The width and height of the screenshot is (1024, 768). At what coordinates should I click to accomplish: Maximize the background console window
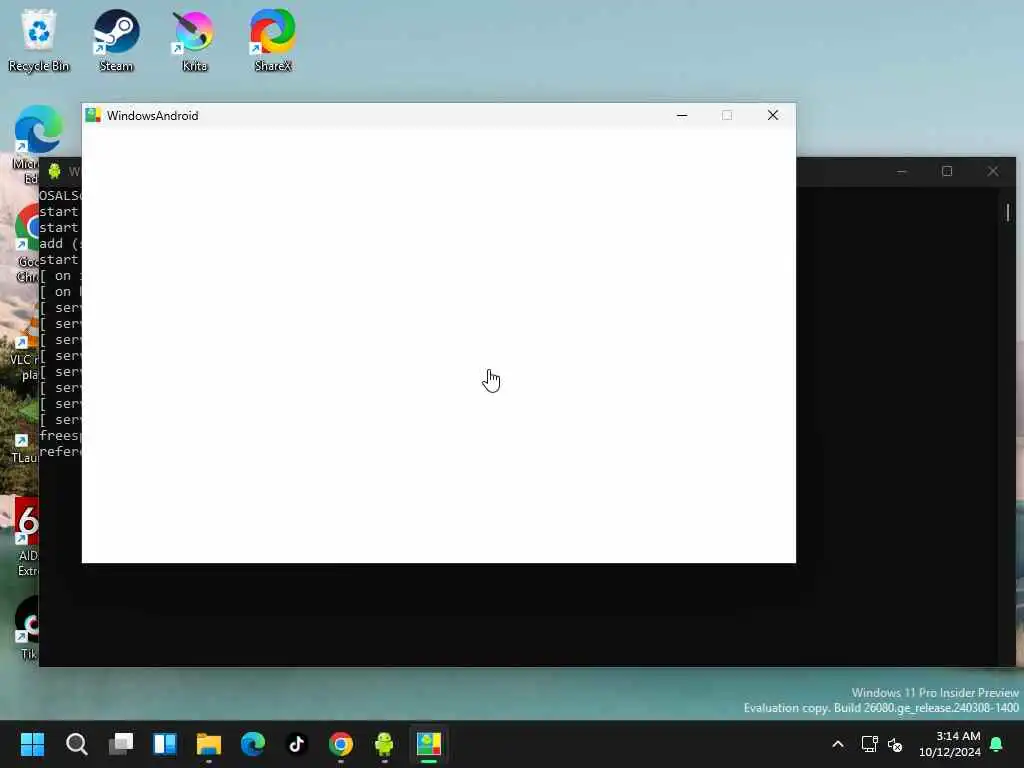click(947, 172)
